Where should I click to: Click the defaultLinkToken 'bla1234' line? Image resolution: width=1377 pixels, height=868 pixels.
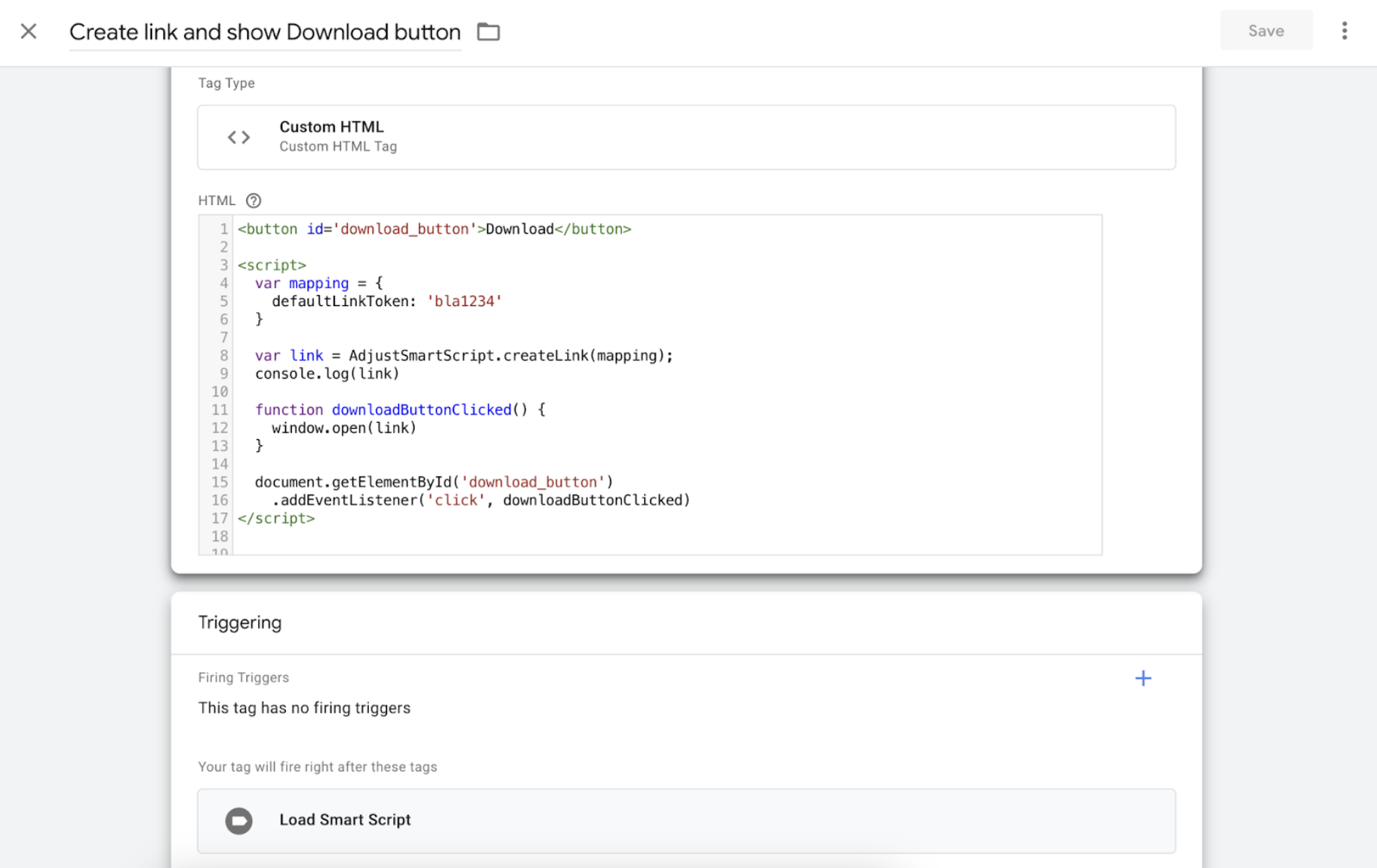tap(387, 301)
